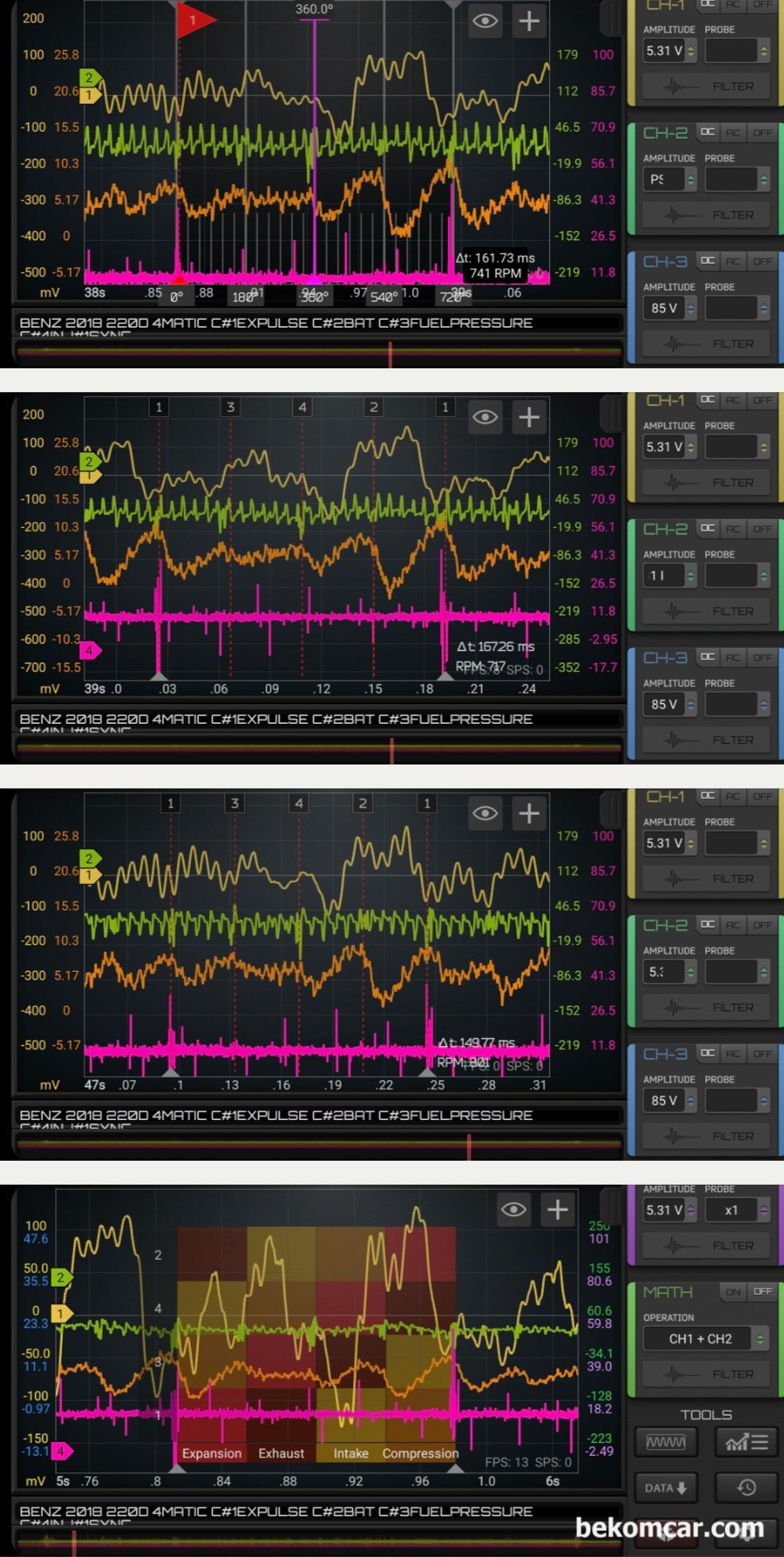Open CH-3 amplitude 85 V selector, first capture
This screenshot has width=784, height=1557.
coord(670,309)
